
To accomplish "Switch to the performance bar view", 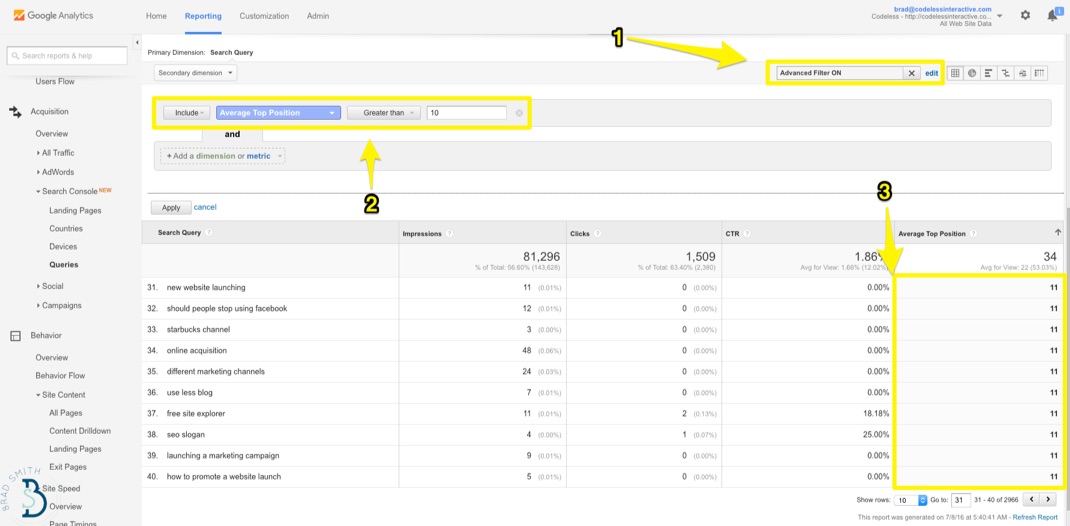I will (988, 73).
